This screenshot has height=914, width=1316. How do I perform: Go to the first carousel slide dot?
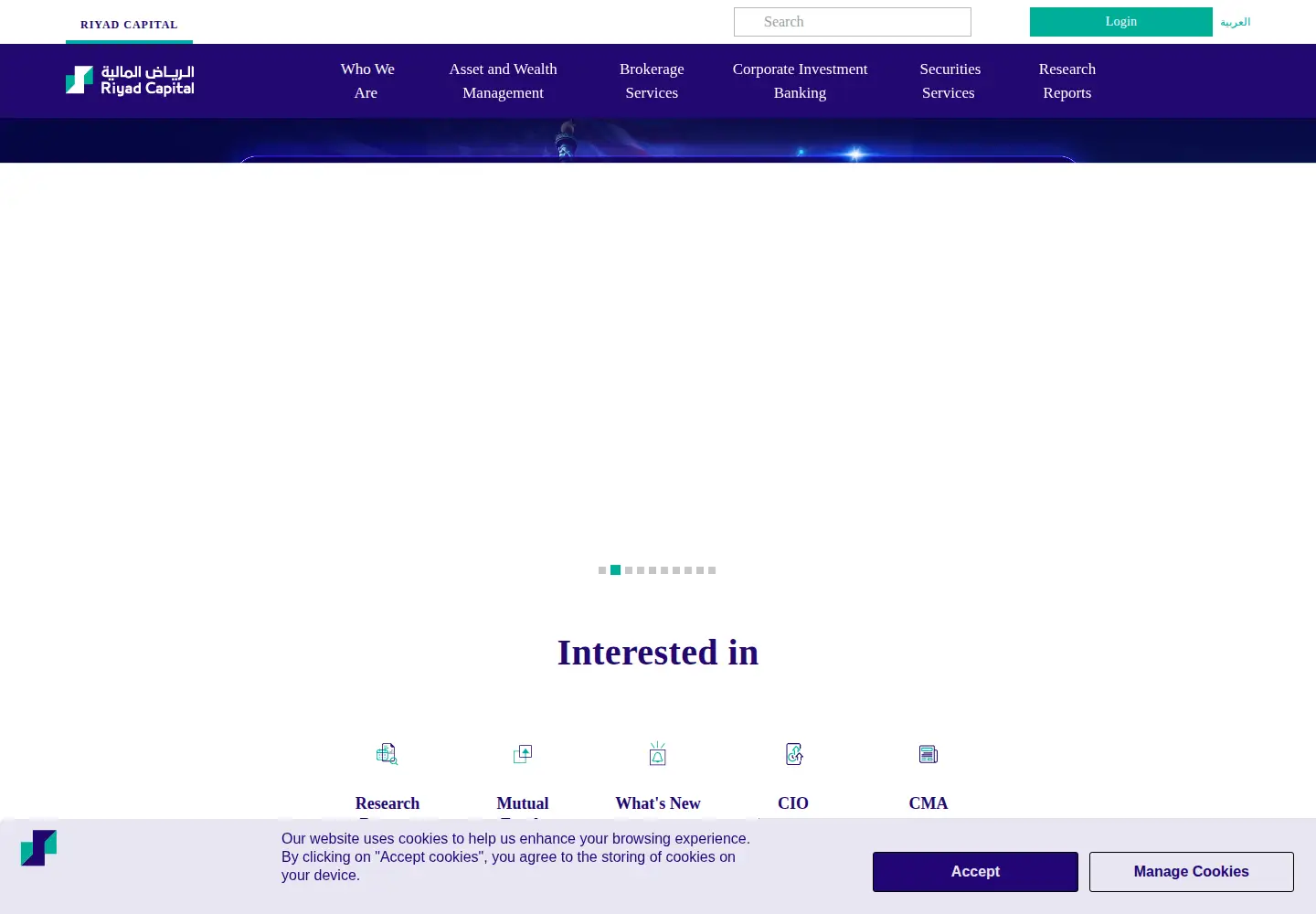(602, 570)
